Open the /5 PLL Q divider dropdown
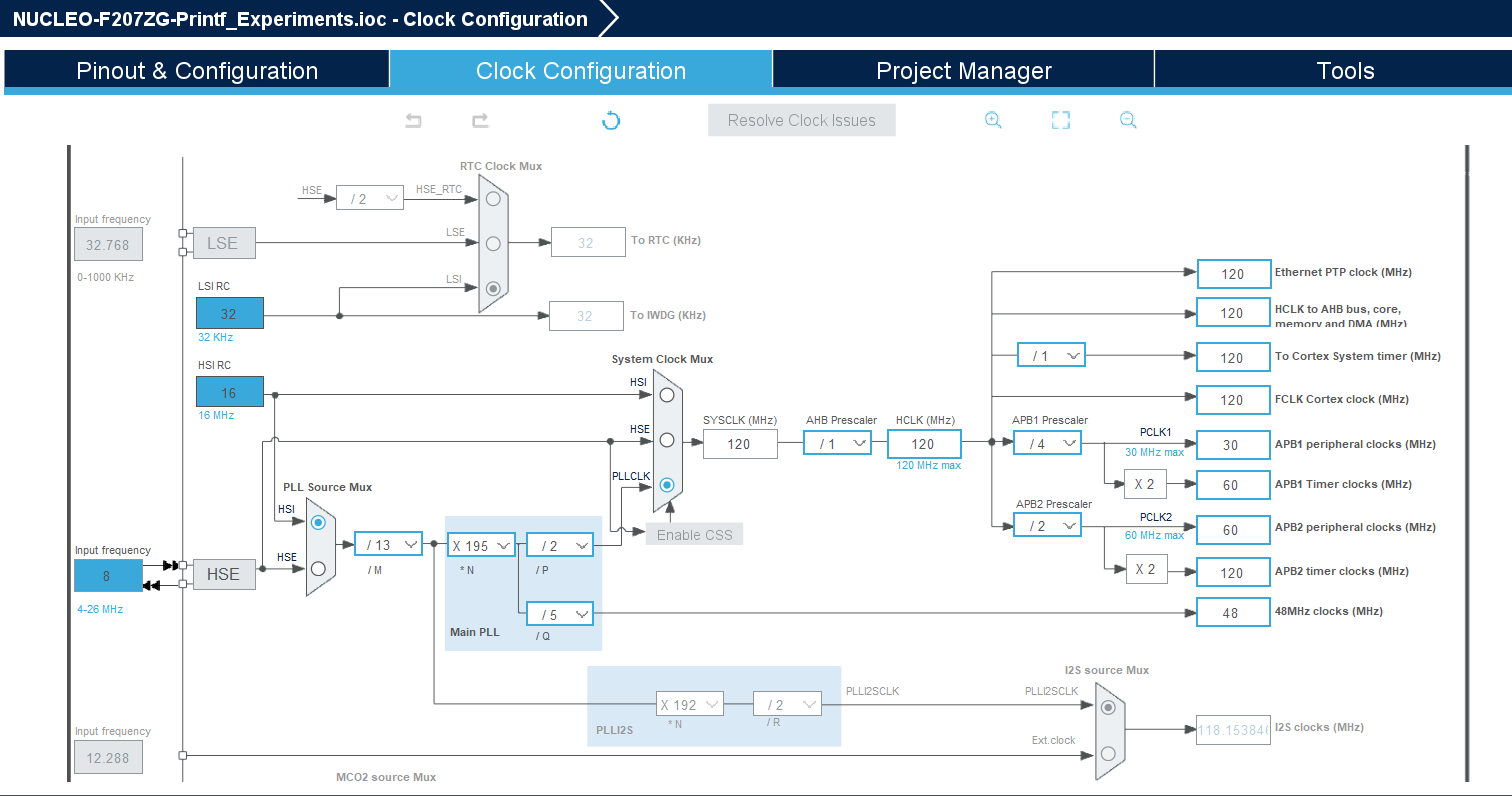1512x796 pixels. (560, 614)
